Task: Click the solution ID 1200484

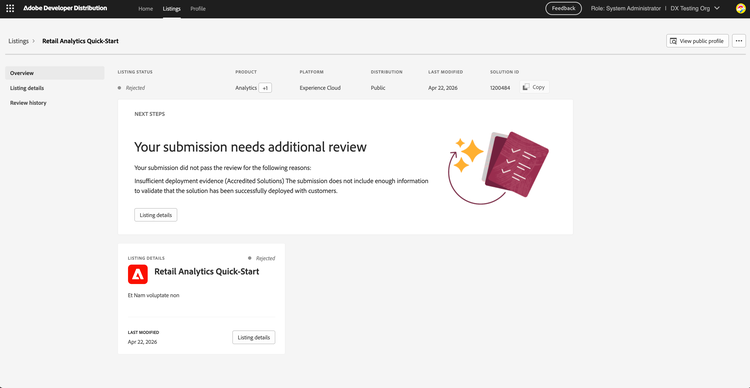Action: click(500, 88)
